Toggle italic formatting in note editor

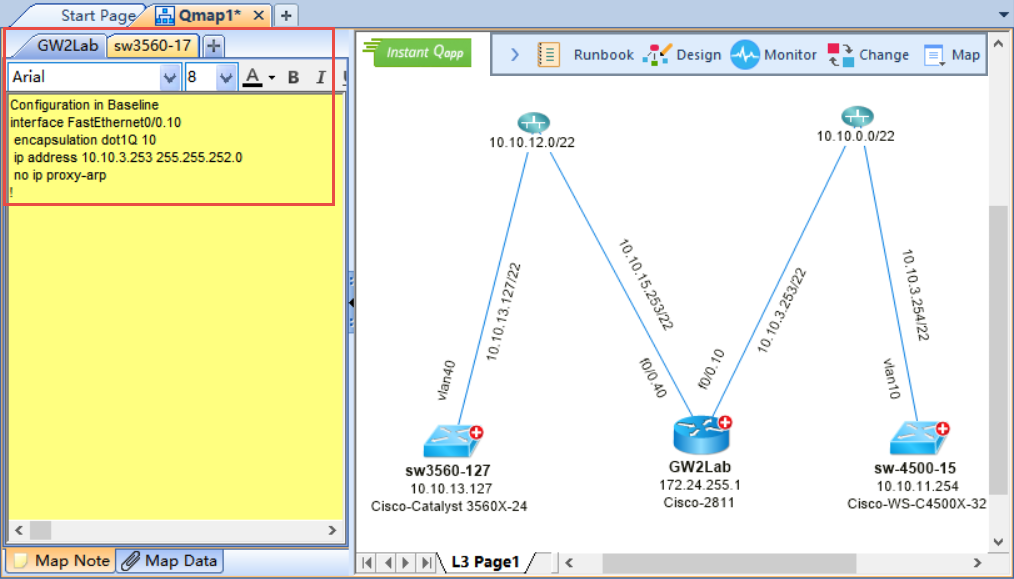click(320, 78)
